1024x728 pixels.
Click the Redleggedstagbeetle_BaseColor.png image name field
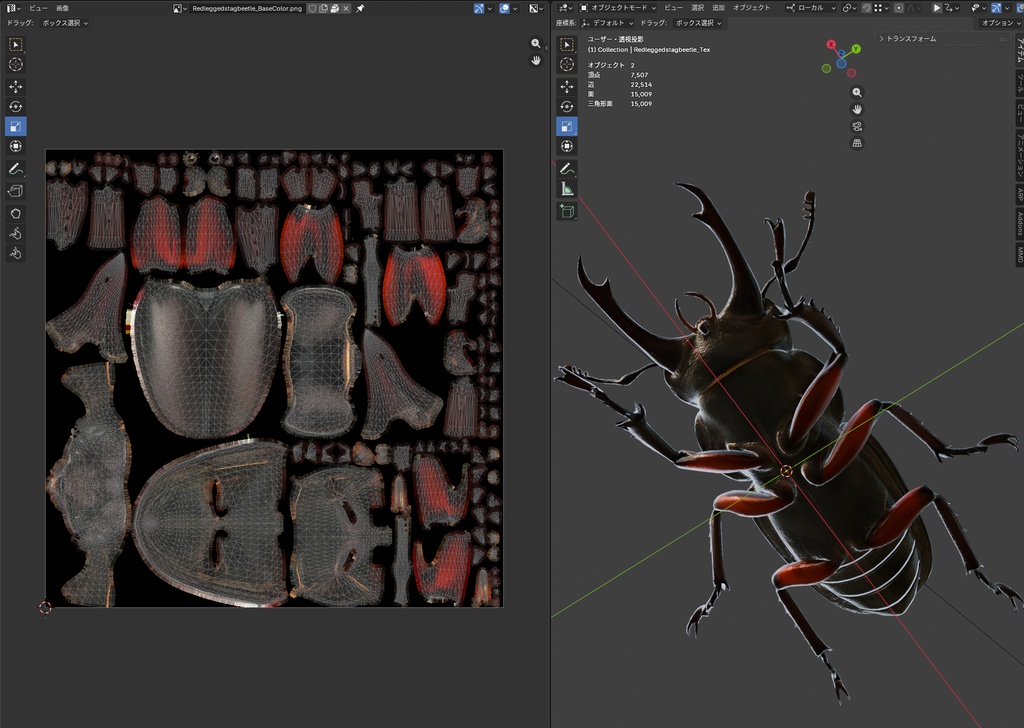(x=247, y=8)
